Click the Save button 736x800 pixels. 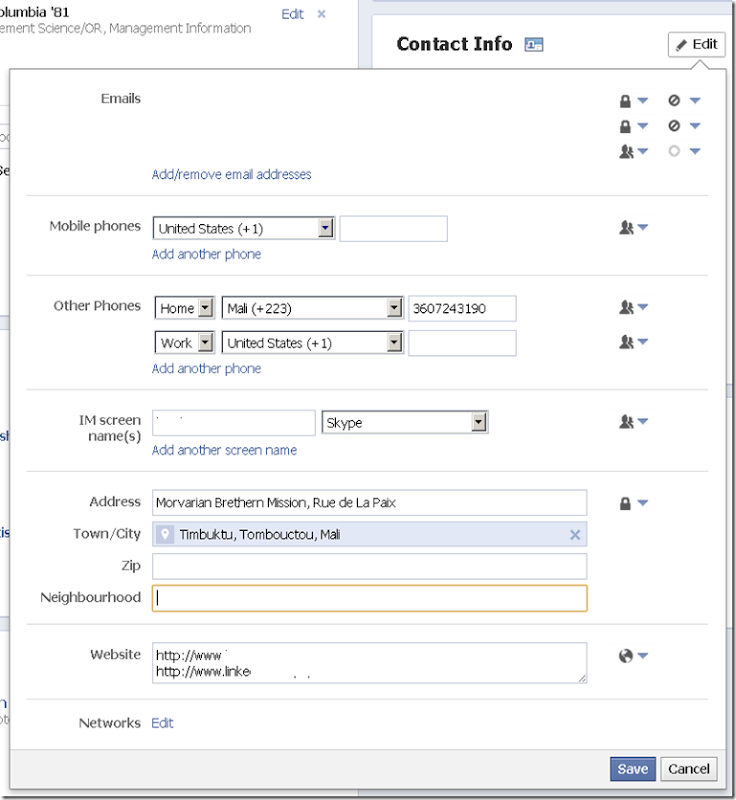click(x=632, y=769)
